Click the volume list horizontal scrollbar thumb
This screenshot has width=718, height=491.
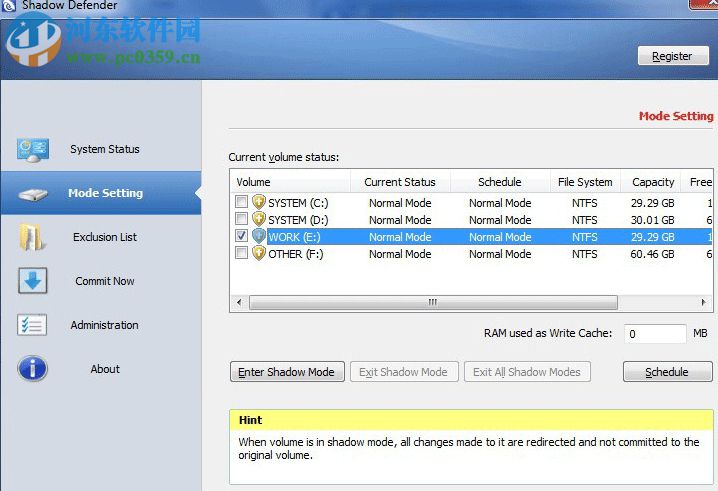pyautogui.click(x=433, y=302)
